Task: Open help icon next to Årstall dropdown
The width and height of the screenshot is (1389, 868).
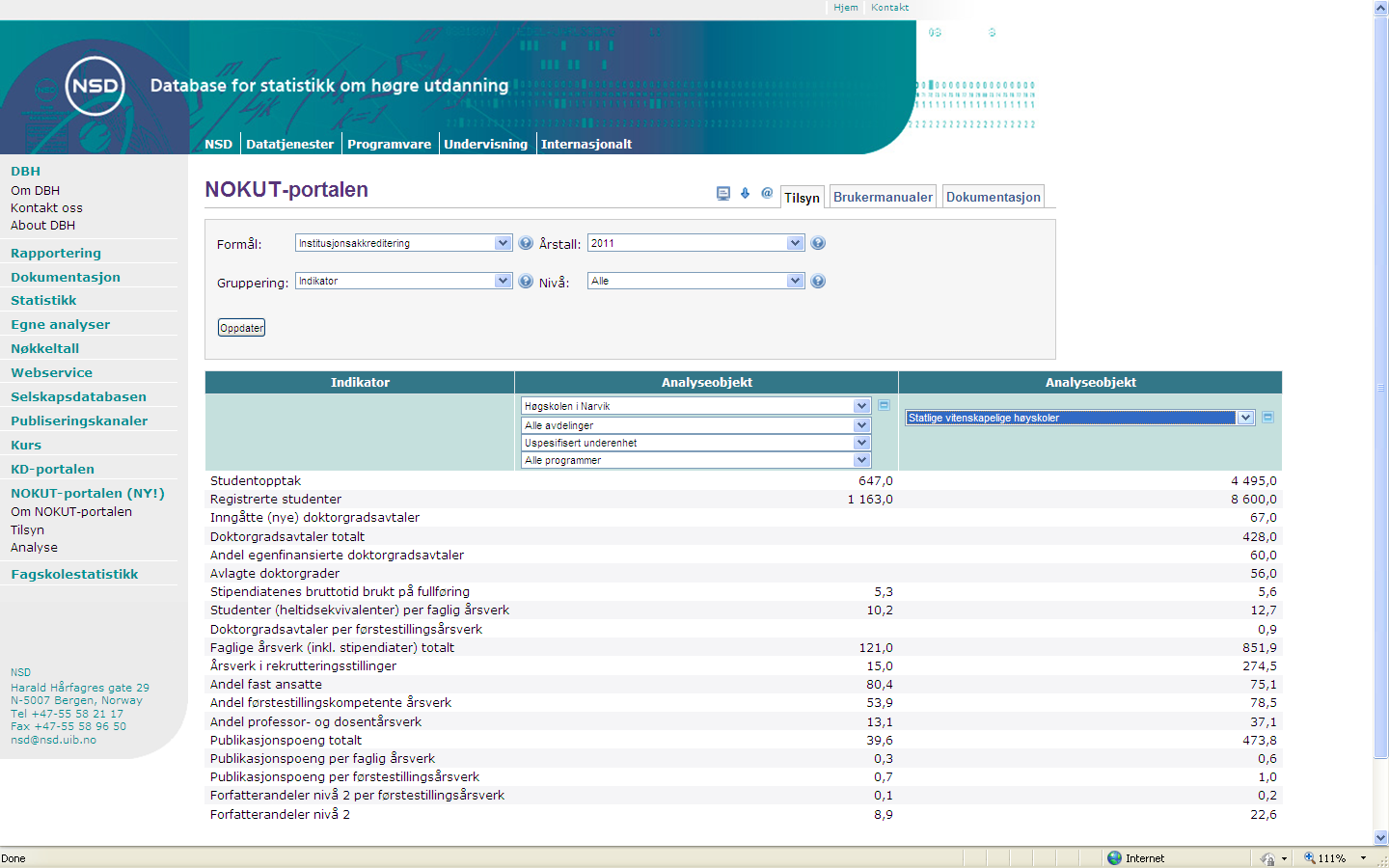Action: coord(818,243)
